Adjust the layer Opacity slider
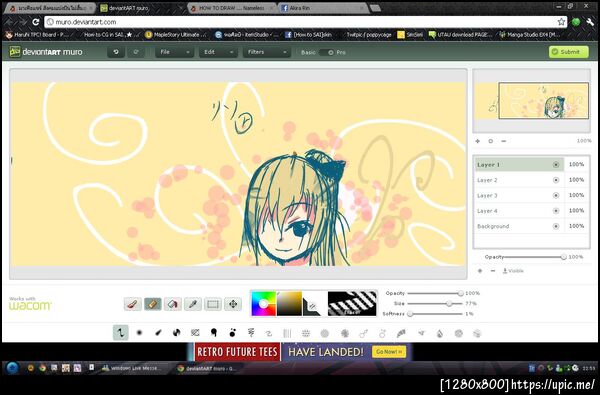Screen dimensions: 600x395 coord(536,257)
